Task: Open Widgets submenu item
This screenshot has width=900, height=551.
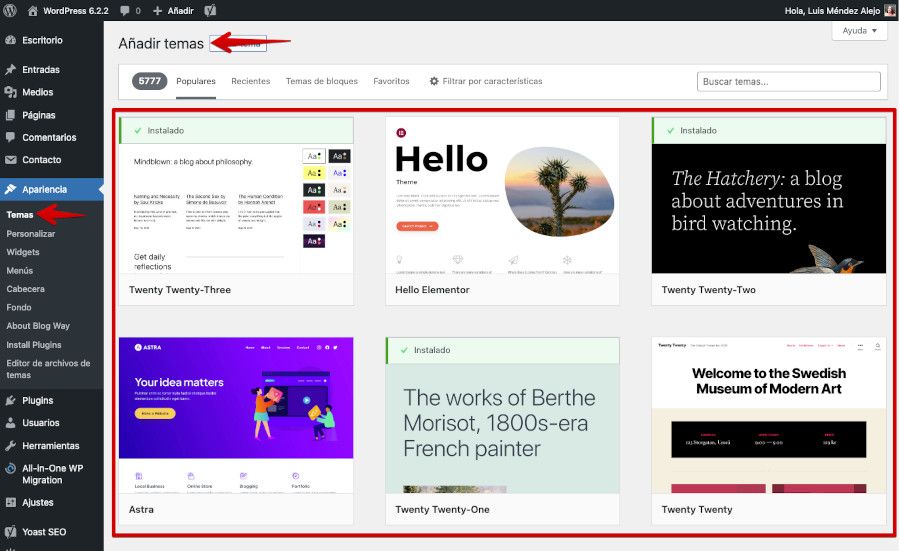Action: click(23, 252)
